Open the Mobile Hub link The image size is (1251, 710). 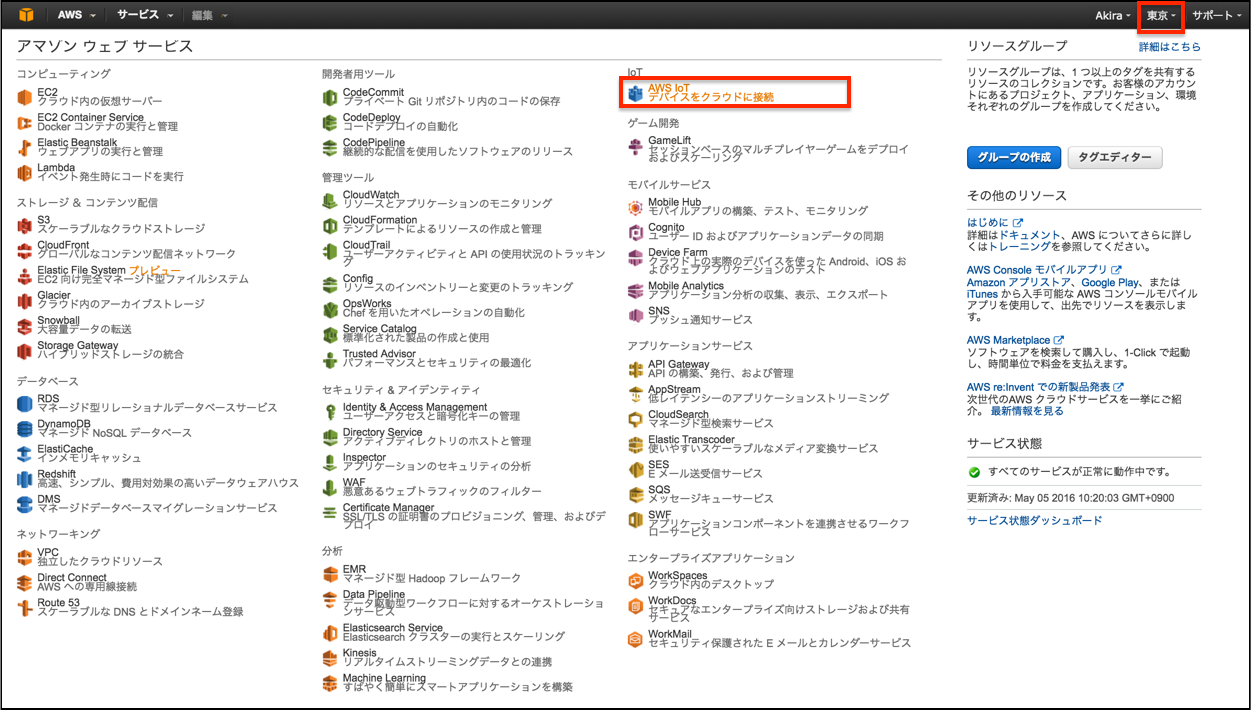pos(675,202)
